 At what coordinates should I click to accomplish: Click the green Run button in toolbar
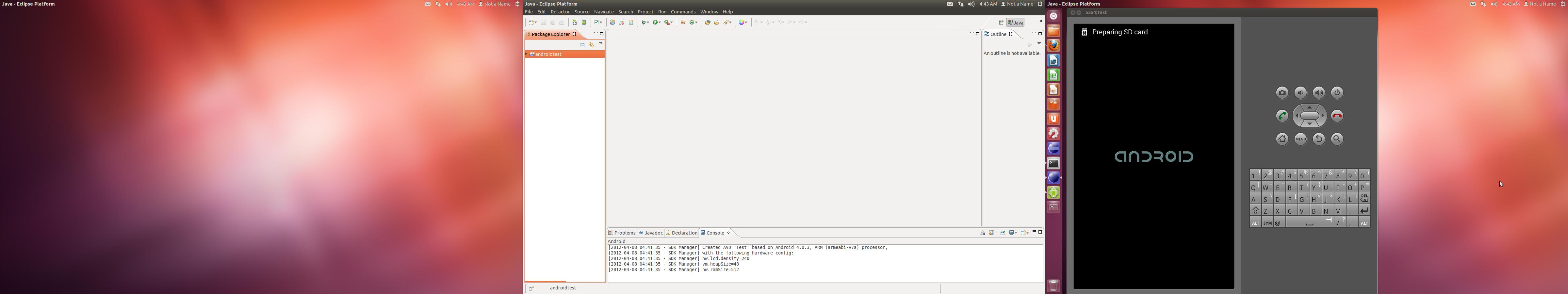(656, 23)
